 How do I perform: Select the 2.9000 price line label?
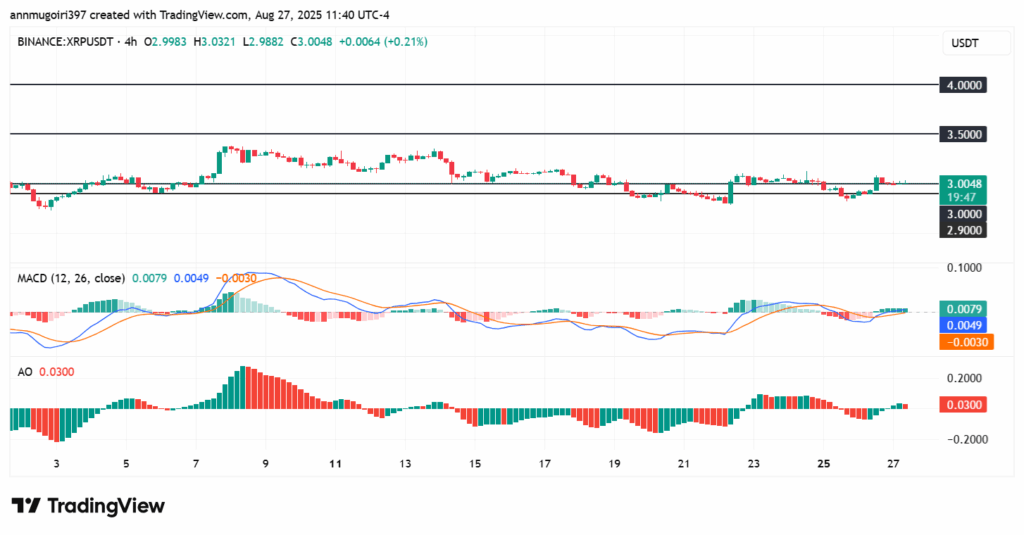tap(963, 230)
